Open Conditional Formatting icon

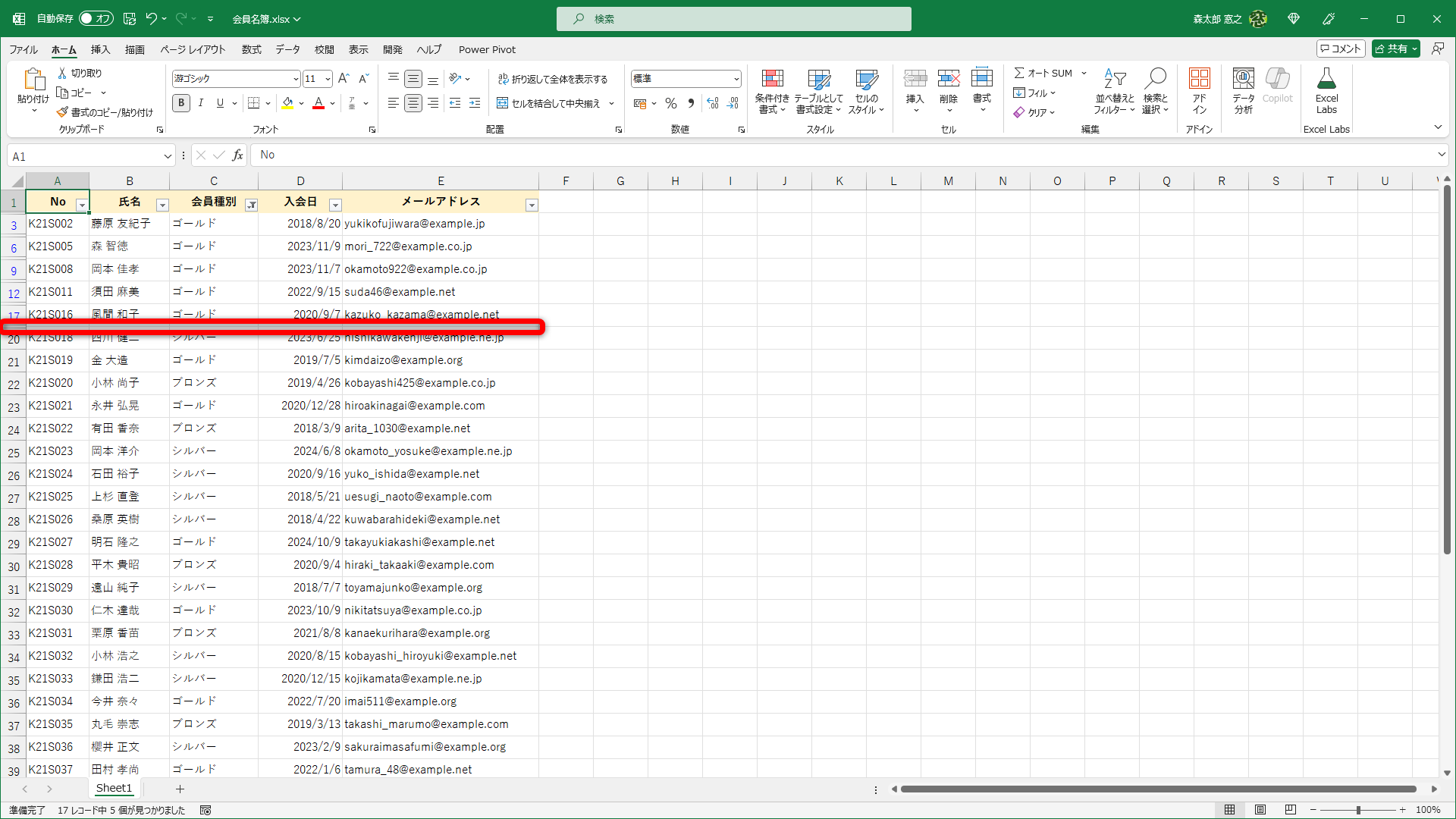772,80
